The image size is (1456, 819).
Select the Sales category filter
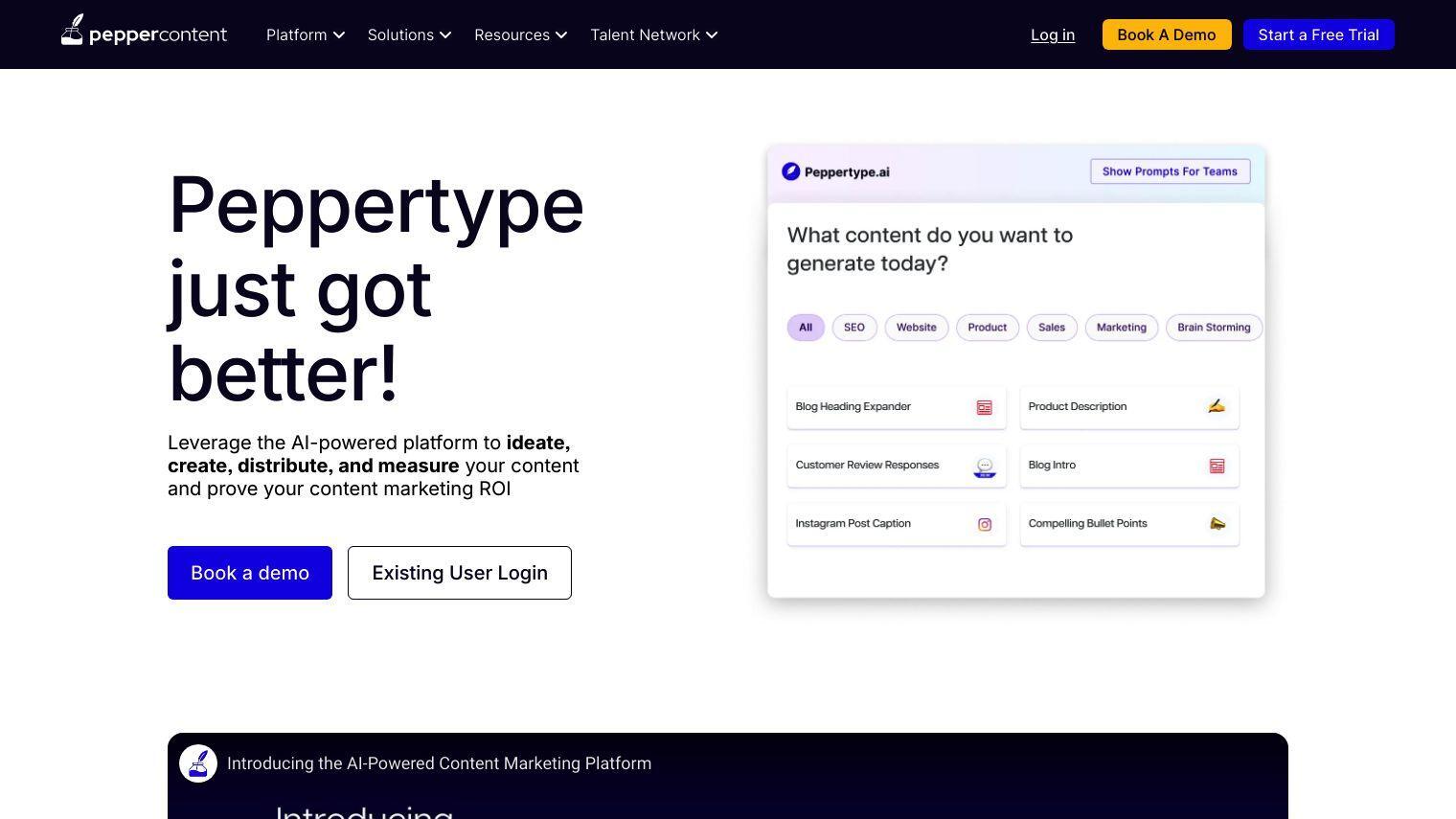coord(1052,328)
